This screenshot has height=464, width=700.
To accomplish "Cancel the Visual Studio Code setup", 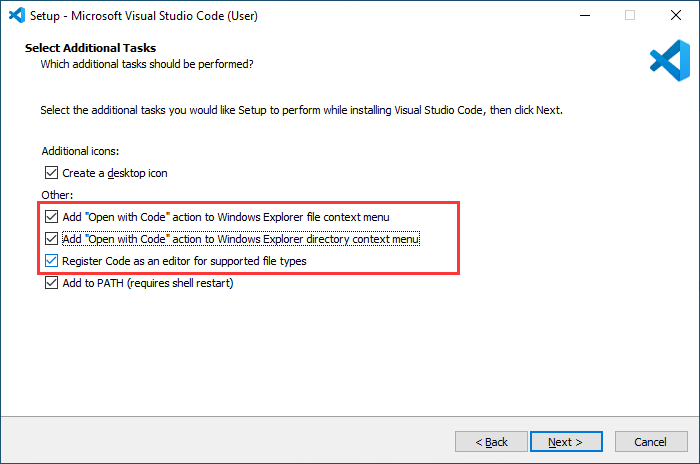I will [x=651, y=442].
